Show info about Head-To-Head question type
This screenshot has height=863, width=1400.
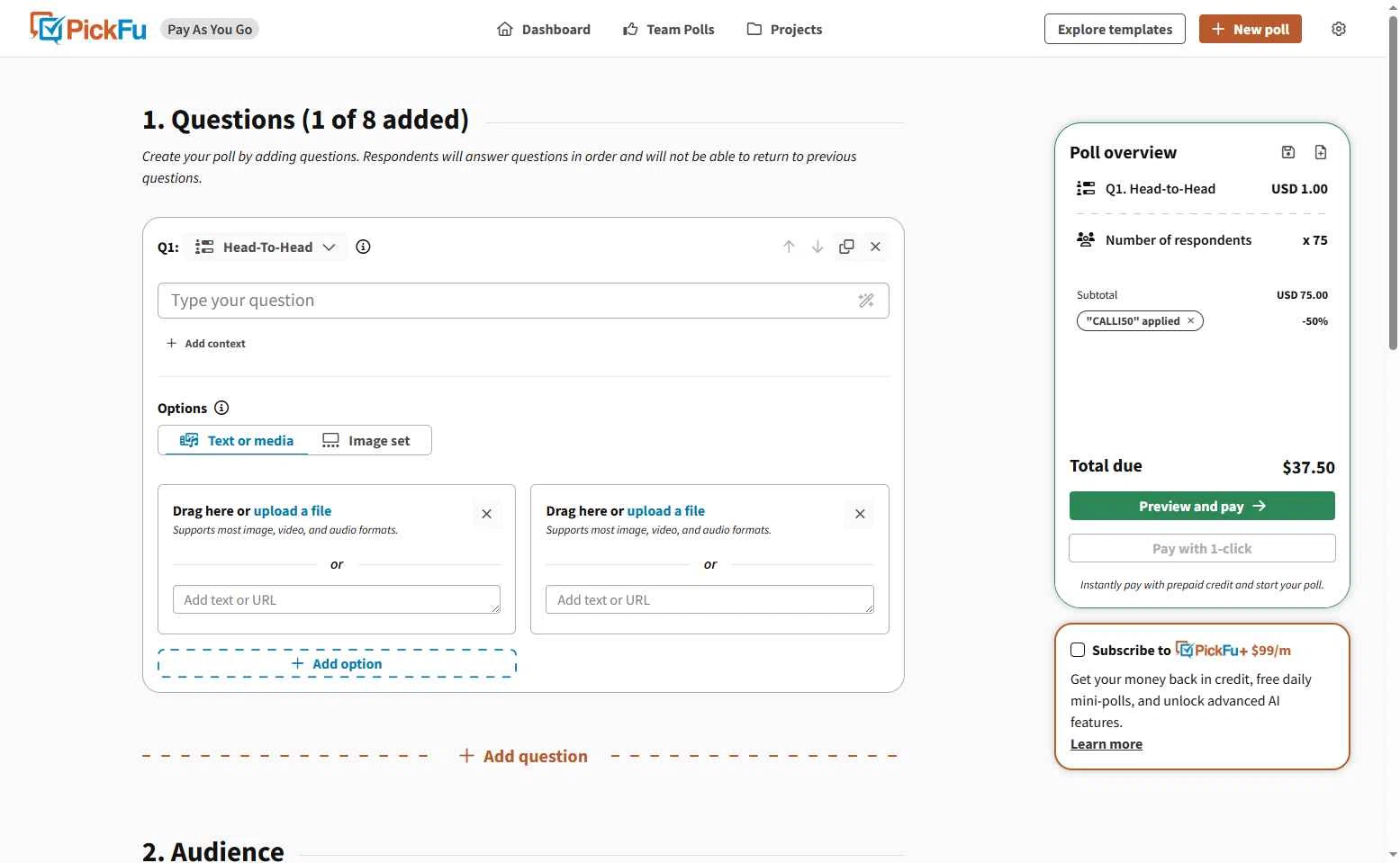coord(363,247)
